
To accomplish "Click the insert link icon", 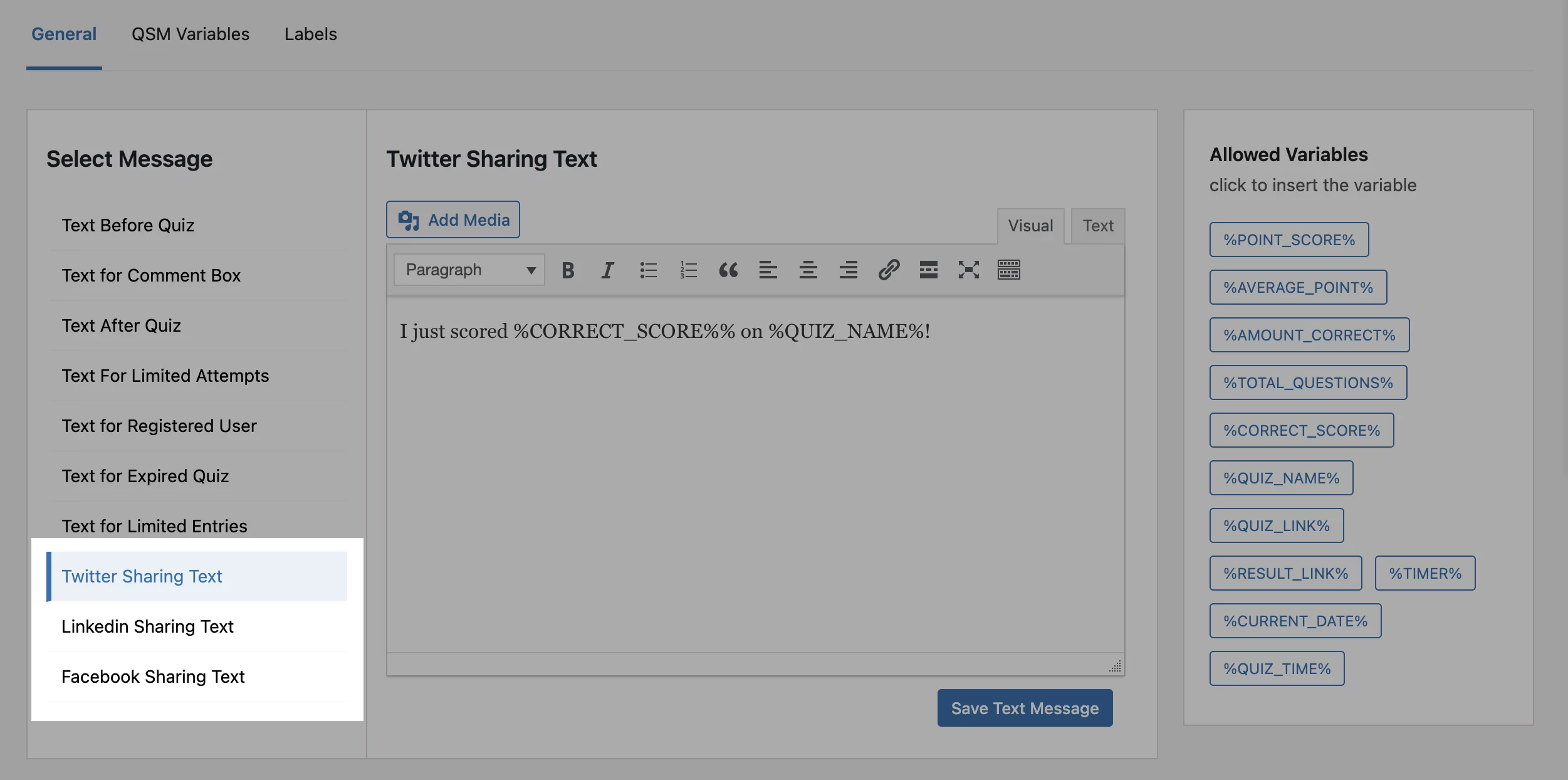I will (889, 270).
